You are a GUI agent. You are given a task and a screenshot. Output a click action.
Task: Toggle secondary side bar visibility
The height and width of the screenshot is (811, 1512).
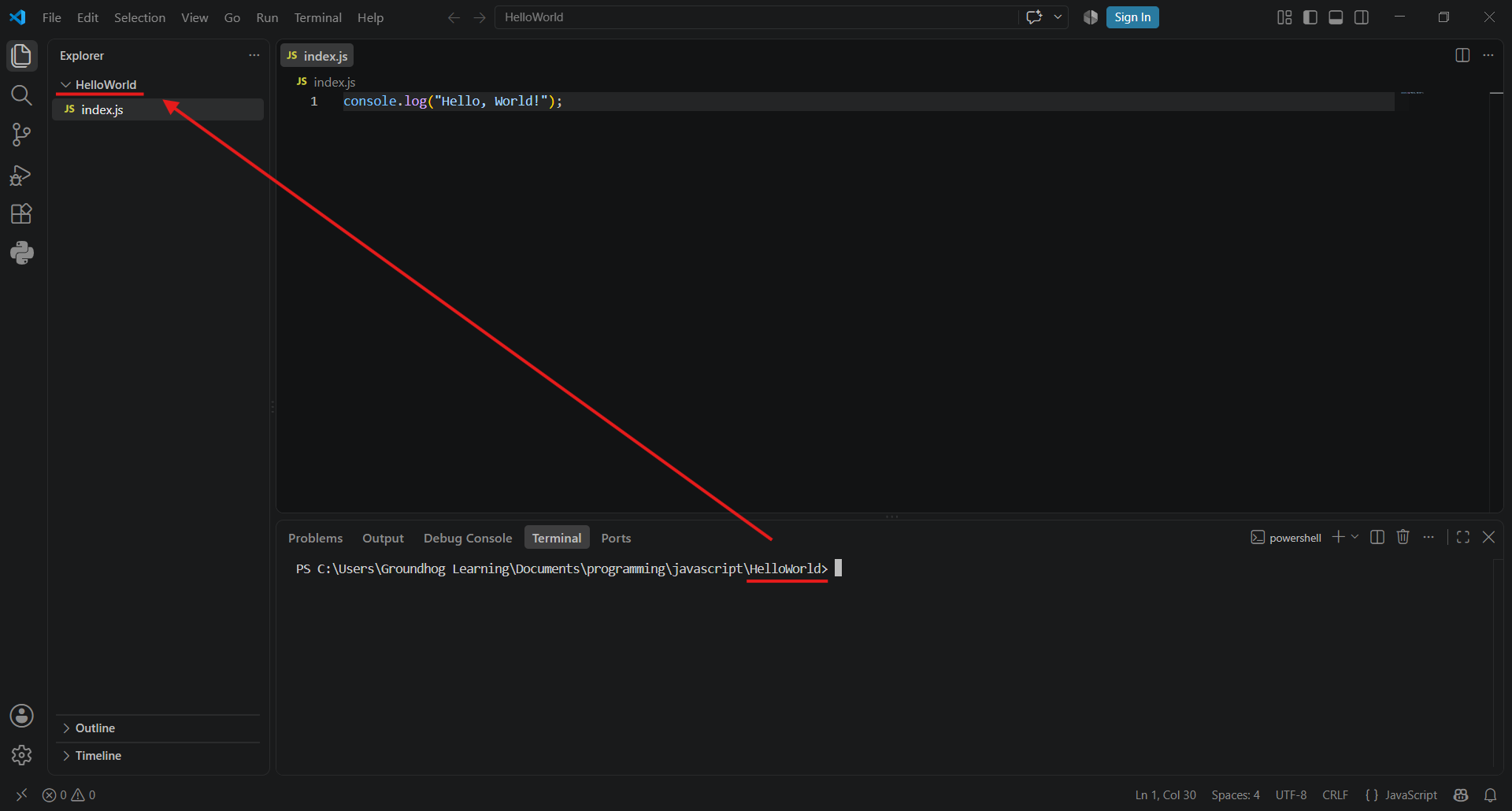tap(1362, 17)
